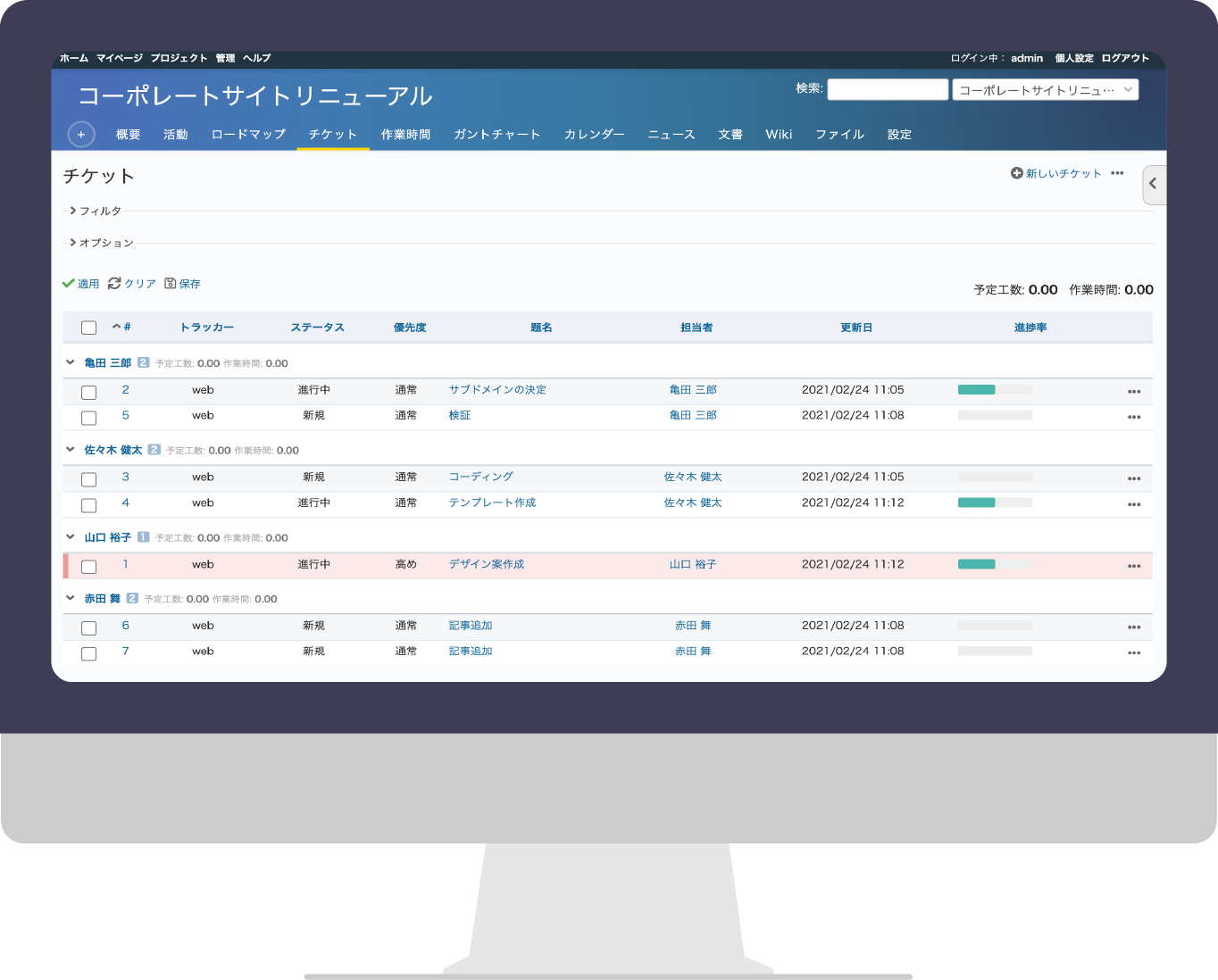This screenshot has width=1218, height=980.
Task: Click the ログアウト link
Action: (x=1125, y=58)
